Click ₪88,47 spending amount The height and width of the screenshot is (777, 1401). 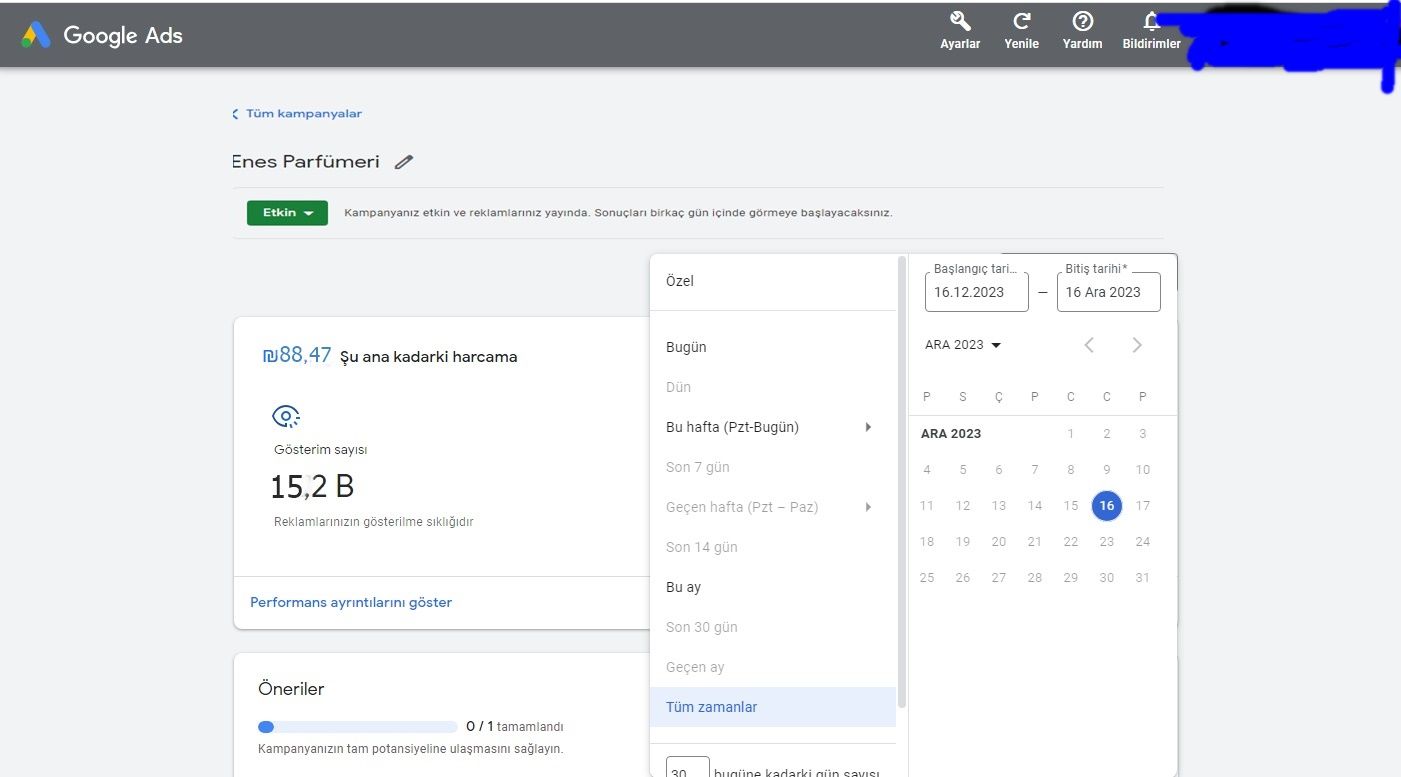[296, 355]
